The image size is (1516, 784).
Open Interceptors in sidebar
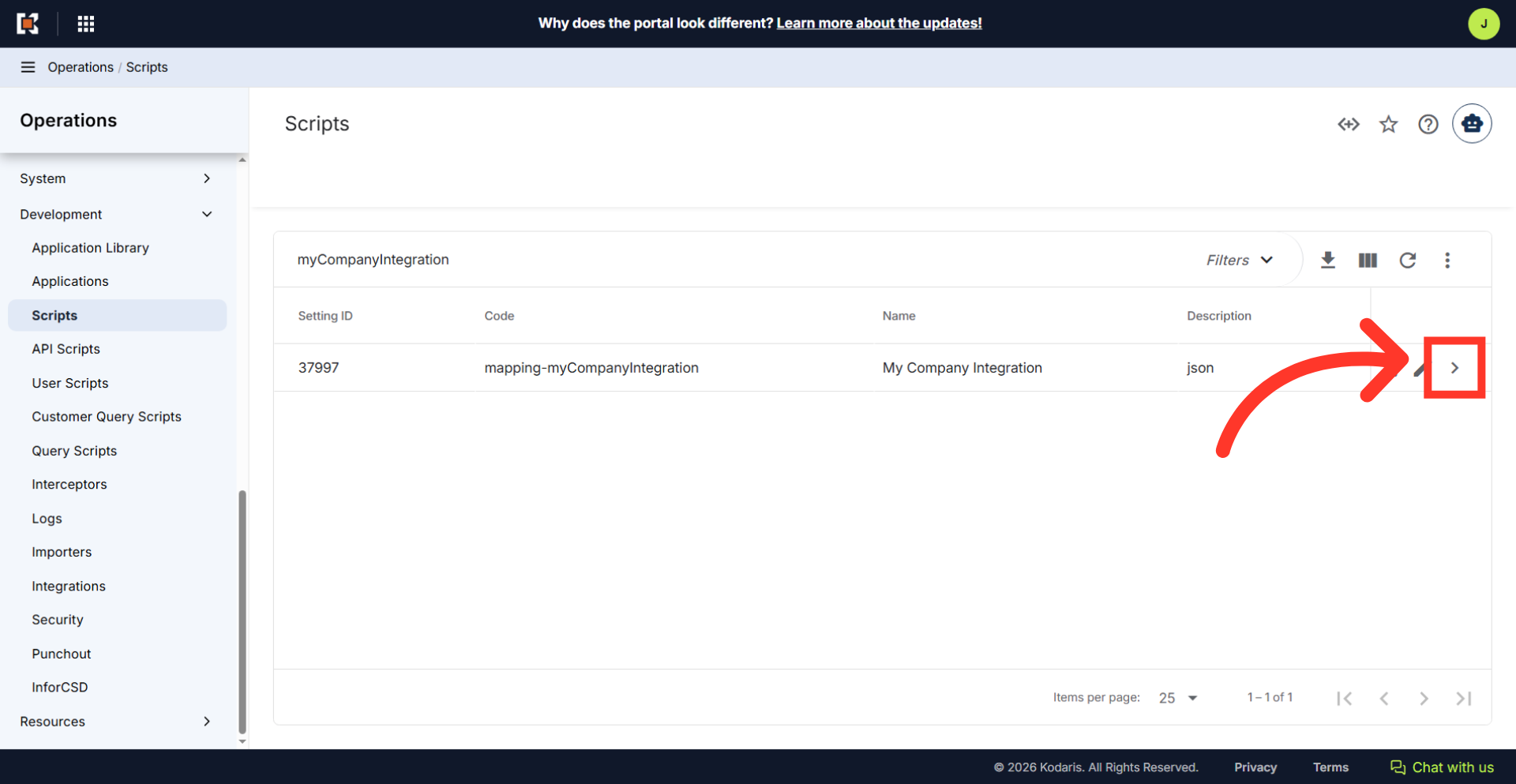pyautogui.click(x=69, y=485)
